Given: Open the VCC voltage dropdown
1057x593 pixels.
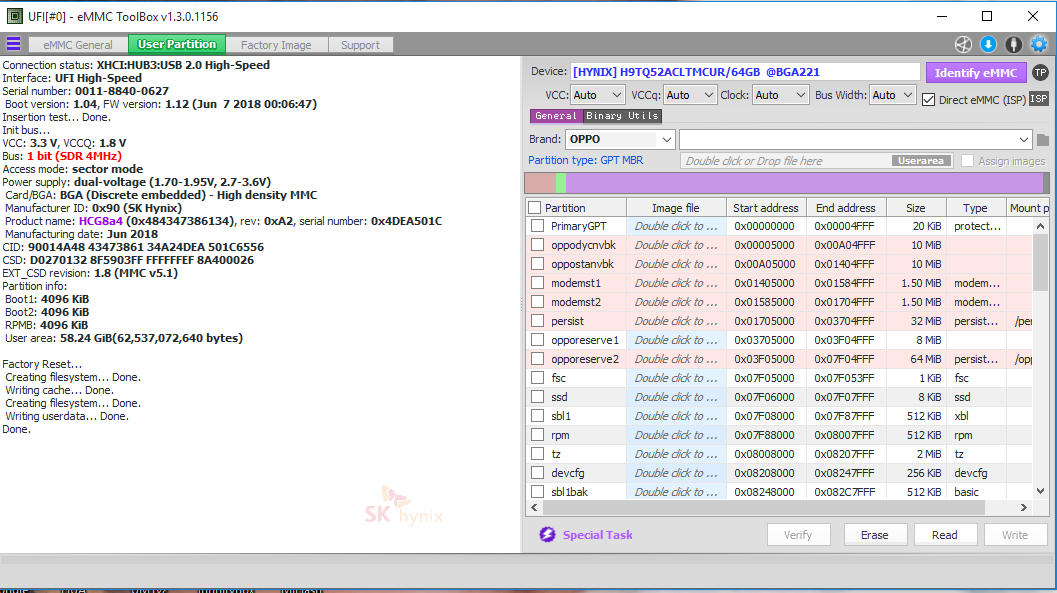Looking at the screenshot, I should coord(597,95).
